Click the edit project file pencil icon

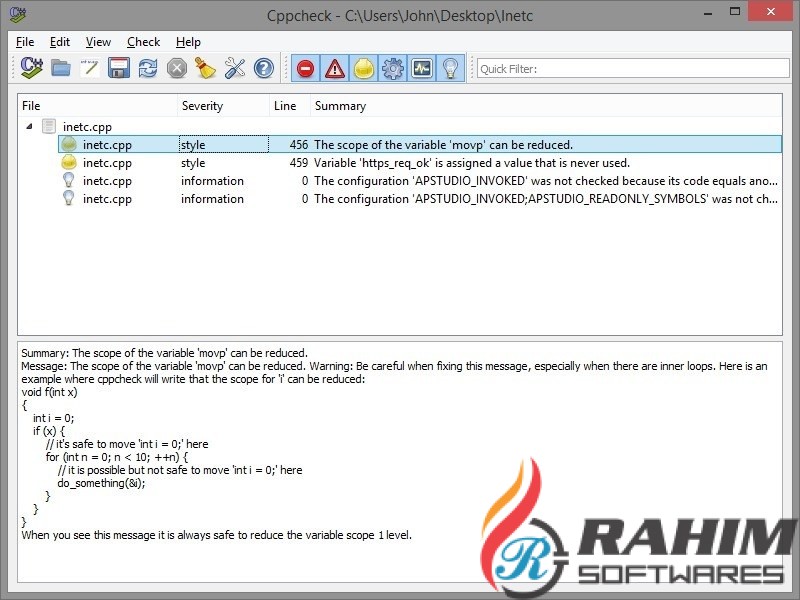pos(90,68)
